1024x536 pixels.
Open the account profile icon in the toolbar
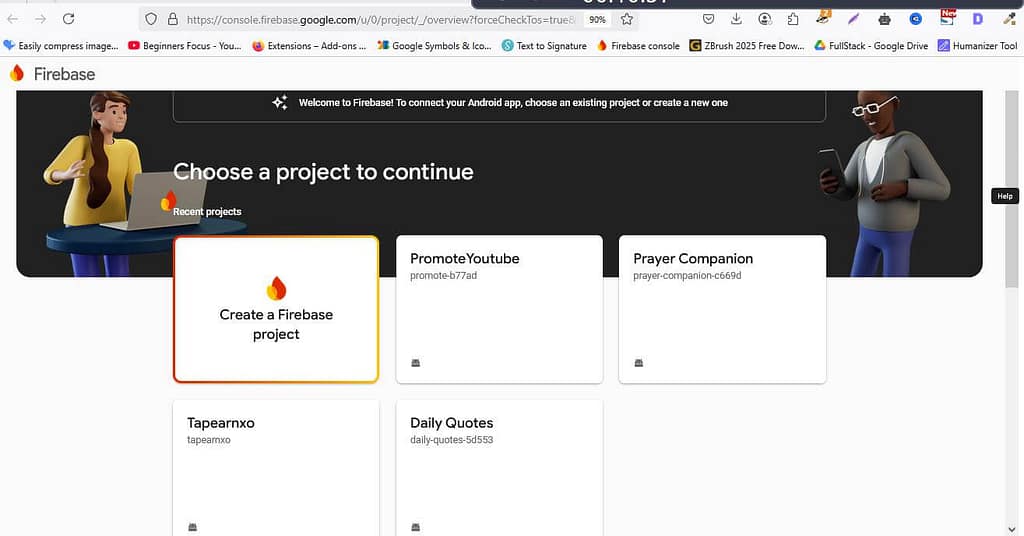[765, 19]
